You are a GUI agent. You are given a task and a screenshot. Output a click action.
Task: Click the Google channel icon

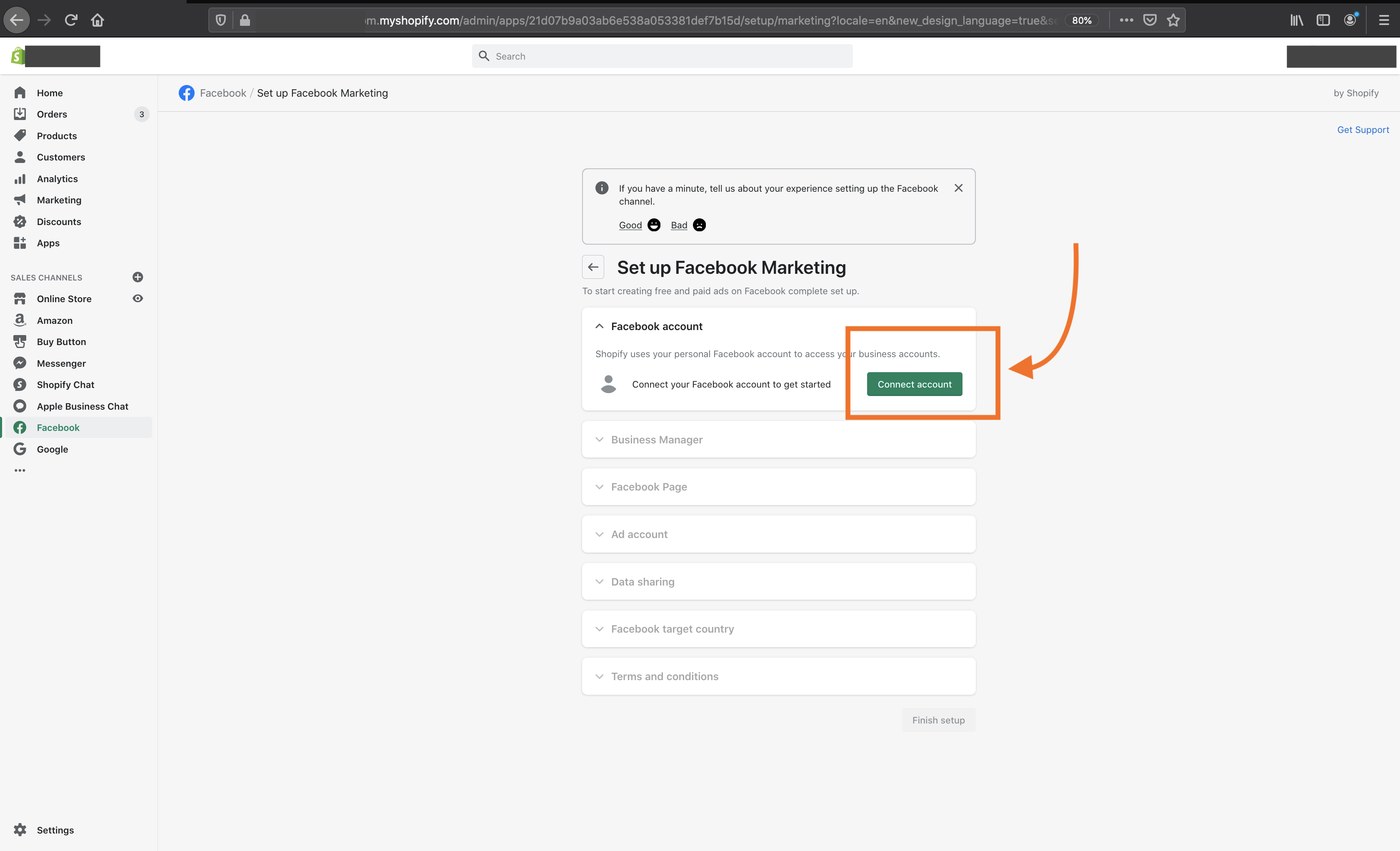pyautogui.click(x=20, y=449)
